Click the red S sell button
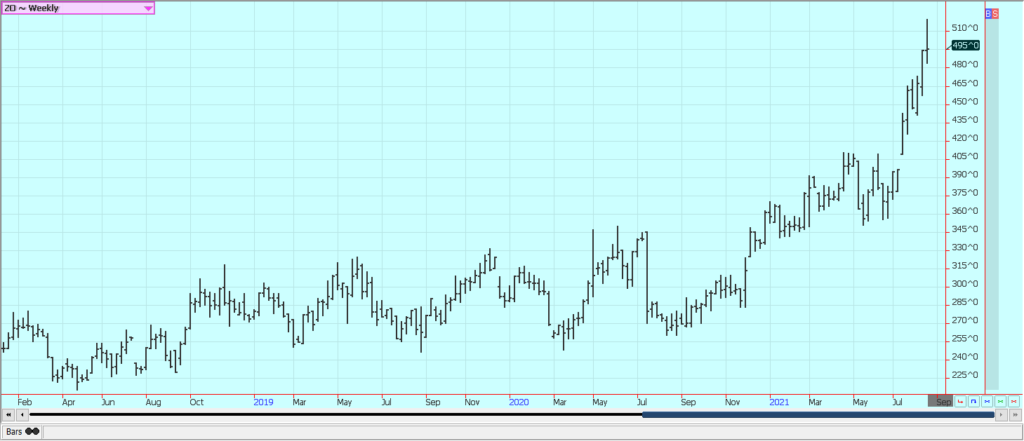The width and height of the screenshot is (1024, 441). tap(995, 13)
